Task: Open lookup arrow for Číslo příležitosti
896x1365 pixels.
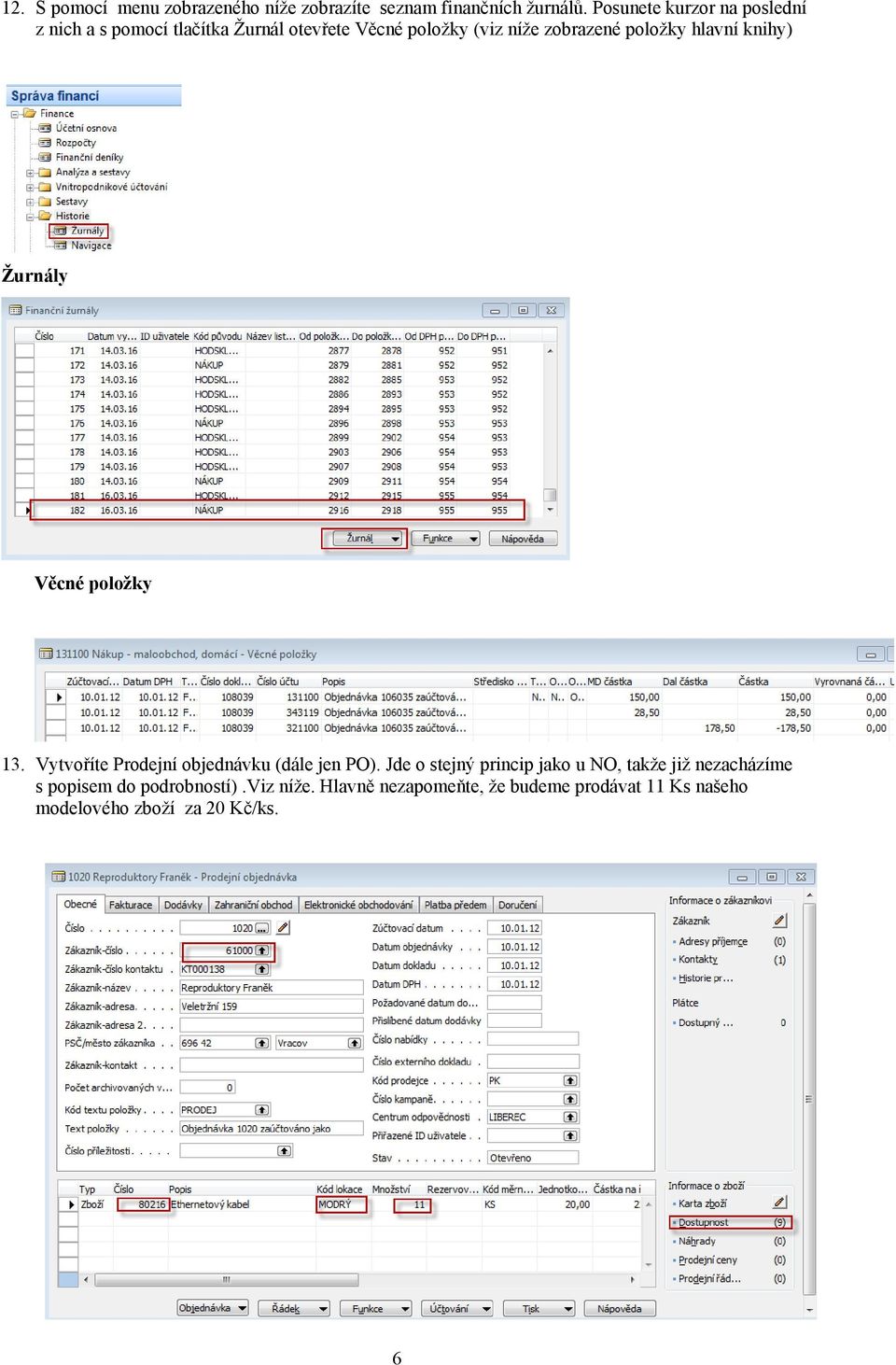Action: pos(285,1150)
